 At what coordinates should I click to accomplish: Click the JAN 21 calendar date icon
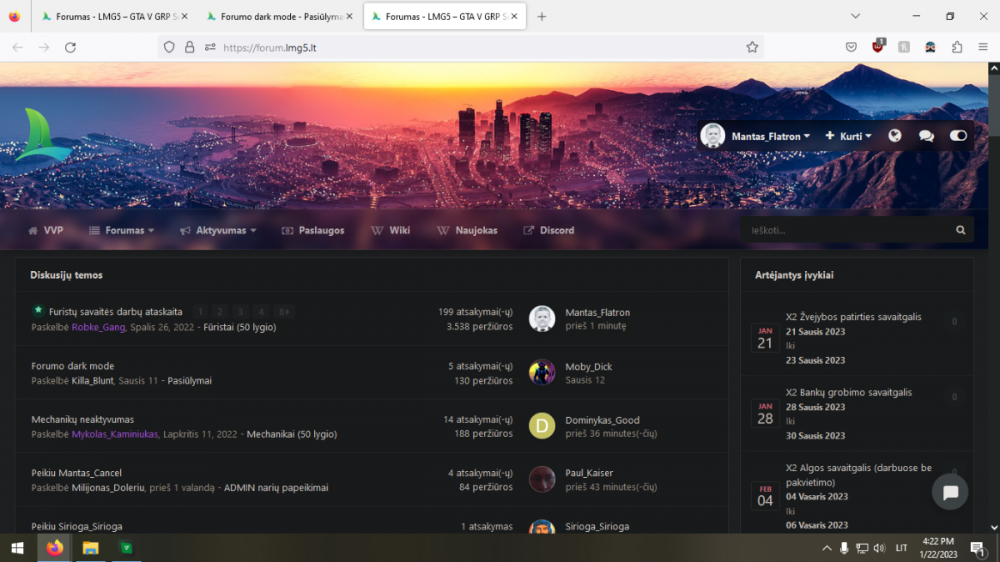tap(765, 338)
